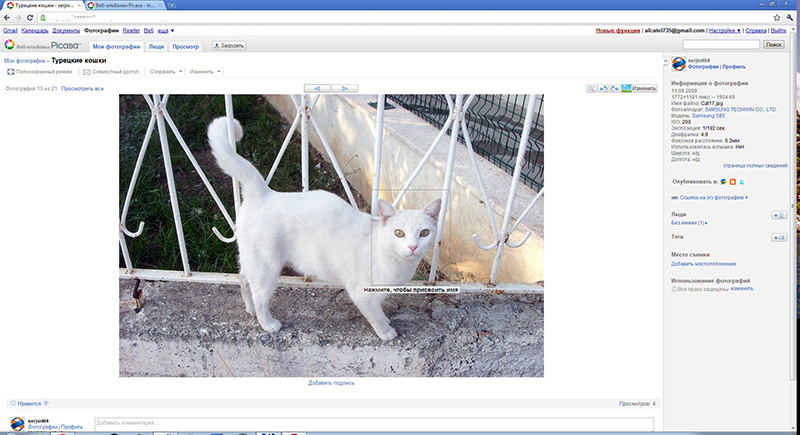This screenshot has height=435, width=800.
Task: Expand the Настройки dropdown
Action: (724, 31)
